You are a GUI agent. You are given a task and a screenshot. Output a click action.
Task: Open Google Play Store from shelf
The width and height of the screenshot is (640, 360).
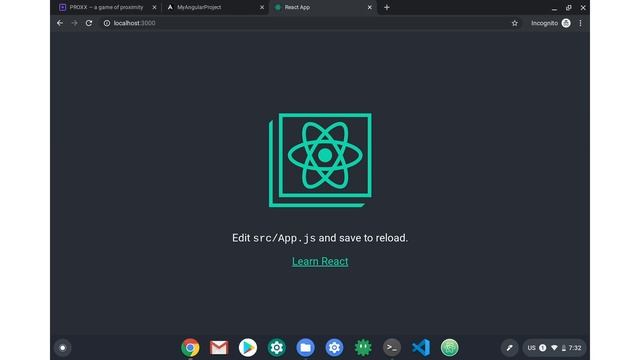pyautogui.click(x=248, y=348)
